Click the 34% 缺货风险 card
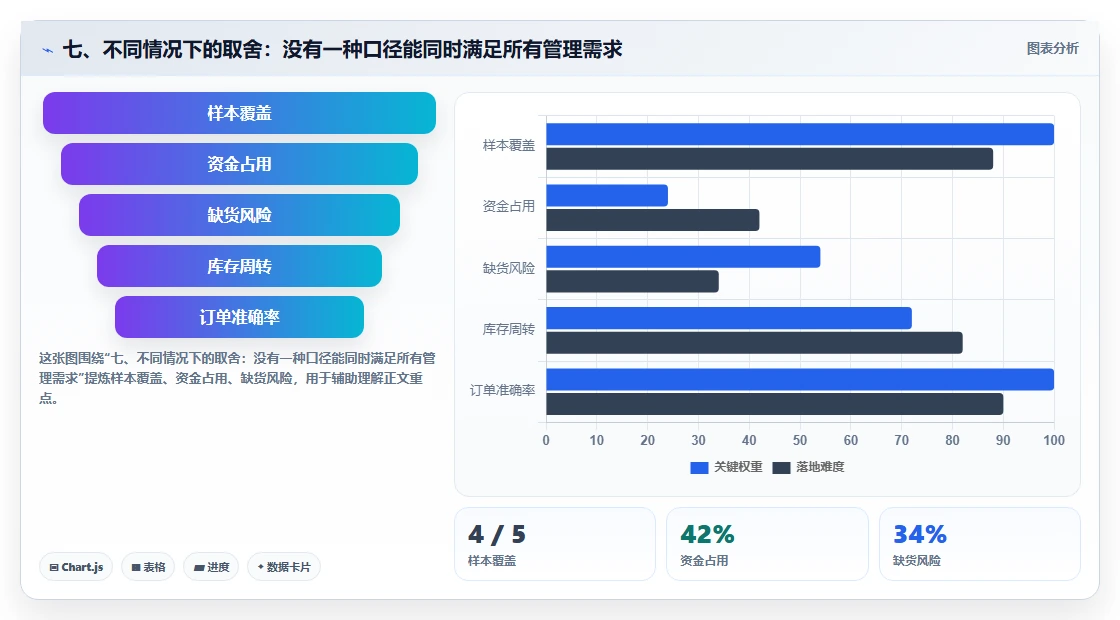 click(x=979, y=544)
